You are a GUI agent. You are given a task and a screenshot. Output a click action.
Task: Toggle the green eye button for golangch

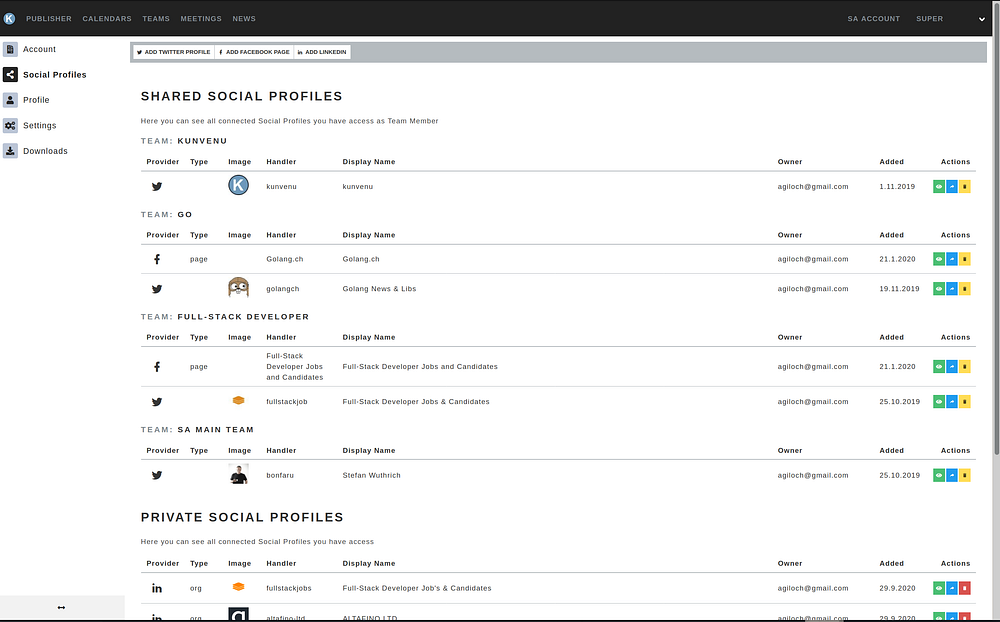pyautogui.click(x=939, y=289)
